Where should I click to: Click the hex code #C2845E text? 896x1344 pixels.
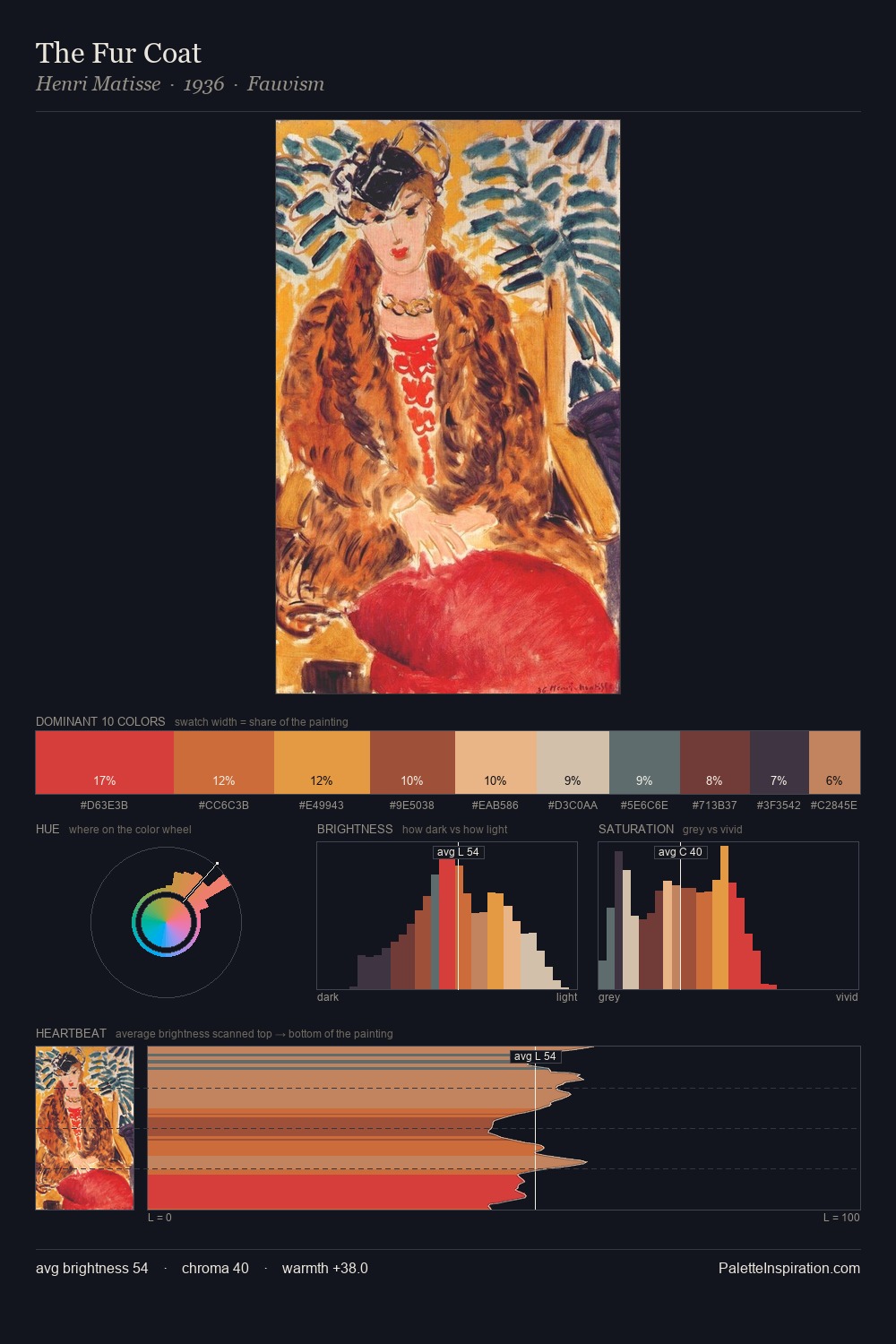[834, 806]
